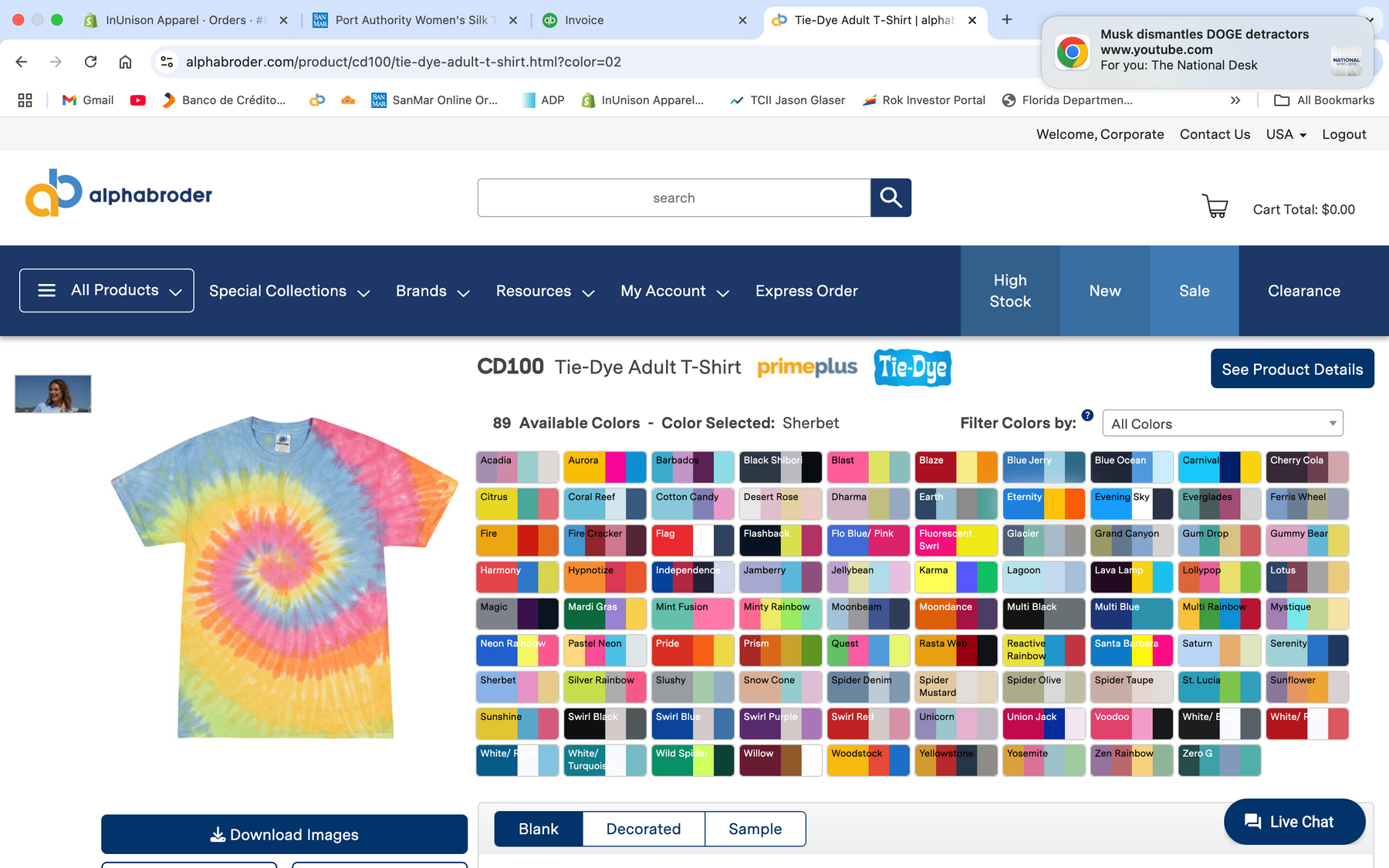Select the Cotton Candy color swatch
The image size is (1389, 868).
693,504
